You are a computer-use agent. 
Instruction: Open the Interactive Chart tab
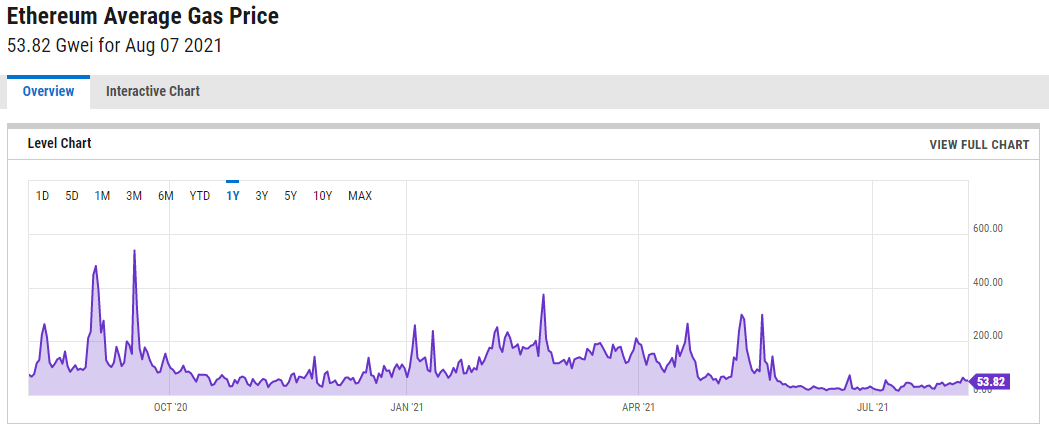(x=153, y=92)
